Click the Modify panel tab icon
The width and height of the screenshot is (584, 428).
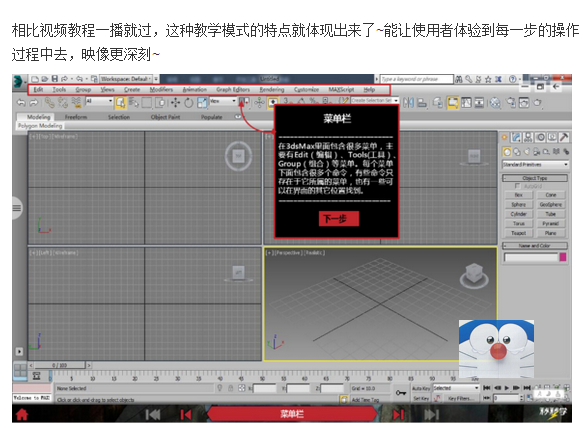click(516, 137)
